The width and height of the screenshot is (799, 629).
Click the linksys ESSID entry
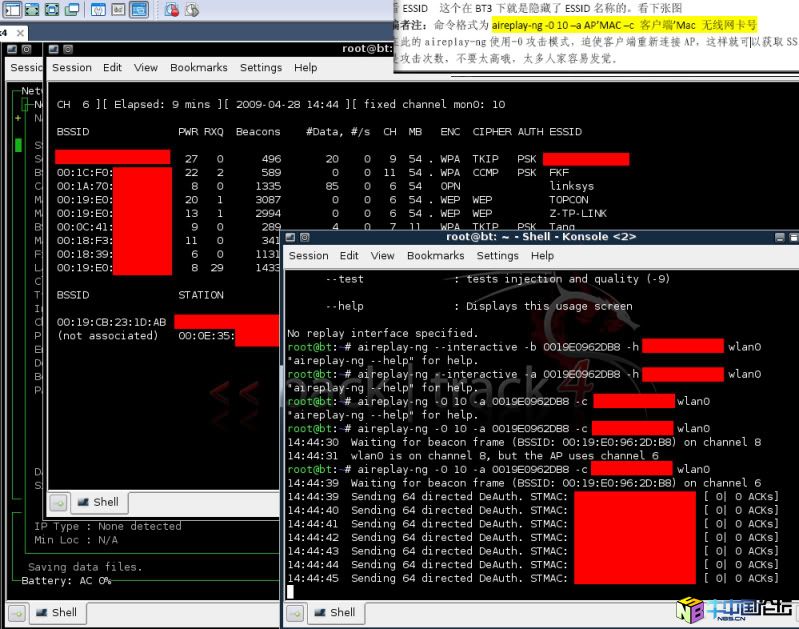pos(571,186)
